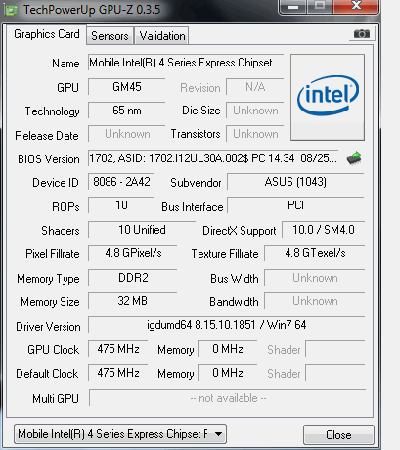Minimize the GPU-Z window

(x=293, y=7)
